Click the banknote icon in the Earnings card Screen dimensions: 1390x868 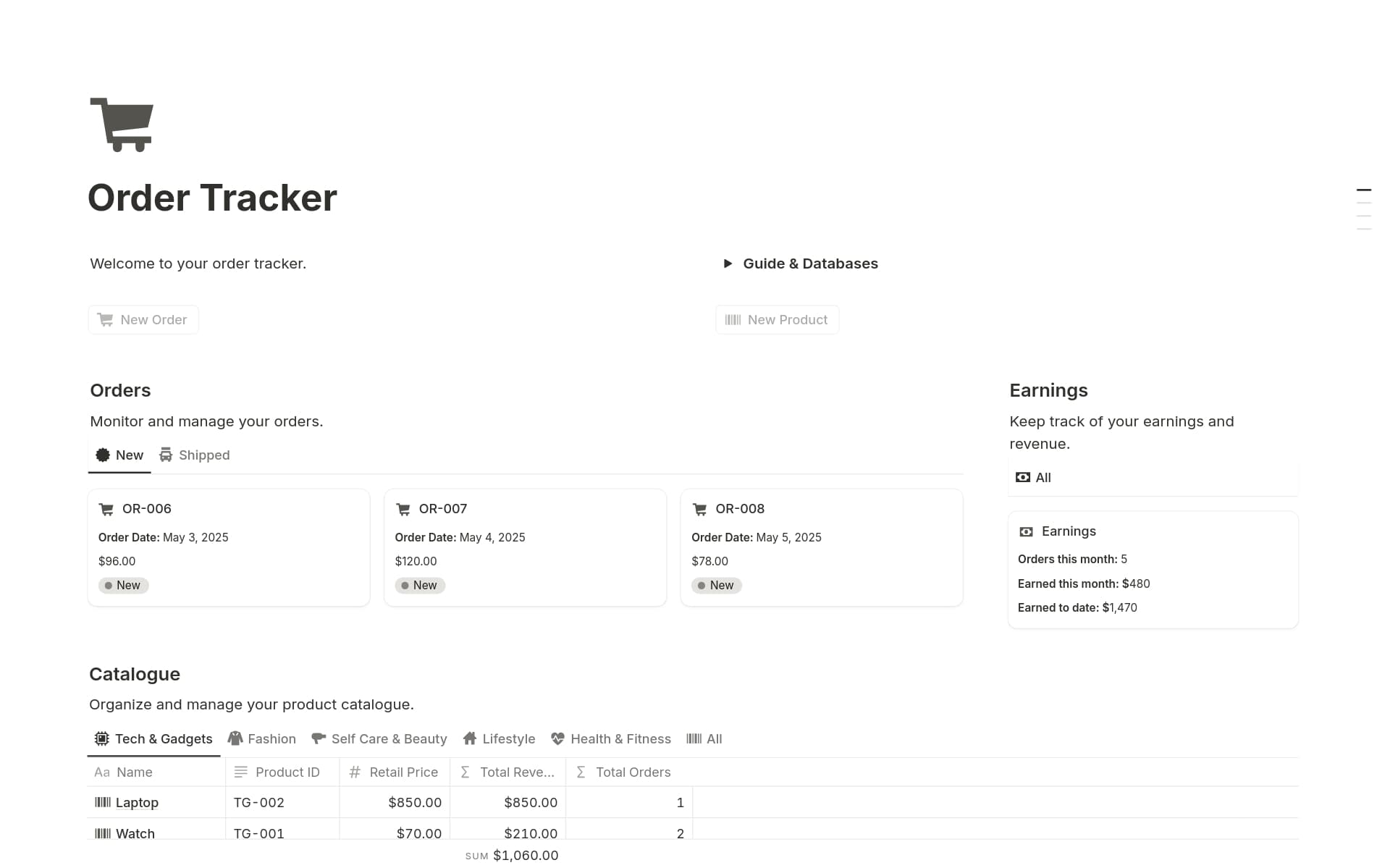point(1027,531)
